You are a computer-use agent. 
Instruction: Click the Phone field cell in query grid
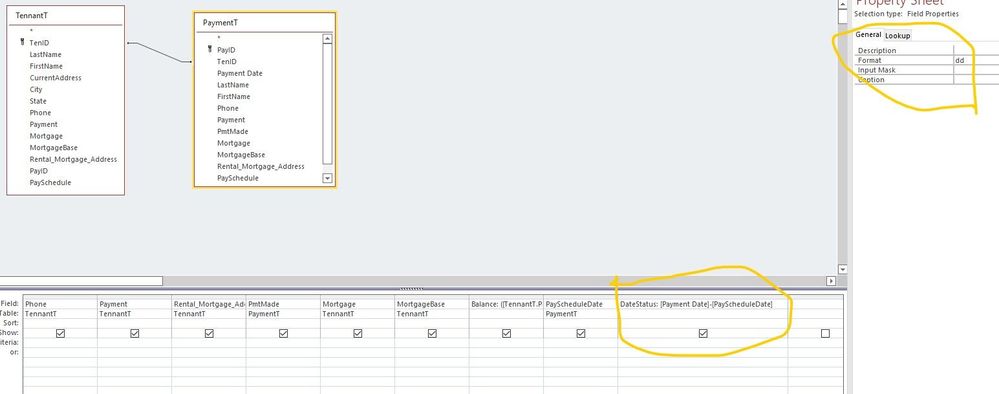[61, 304]
